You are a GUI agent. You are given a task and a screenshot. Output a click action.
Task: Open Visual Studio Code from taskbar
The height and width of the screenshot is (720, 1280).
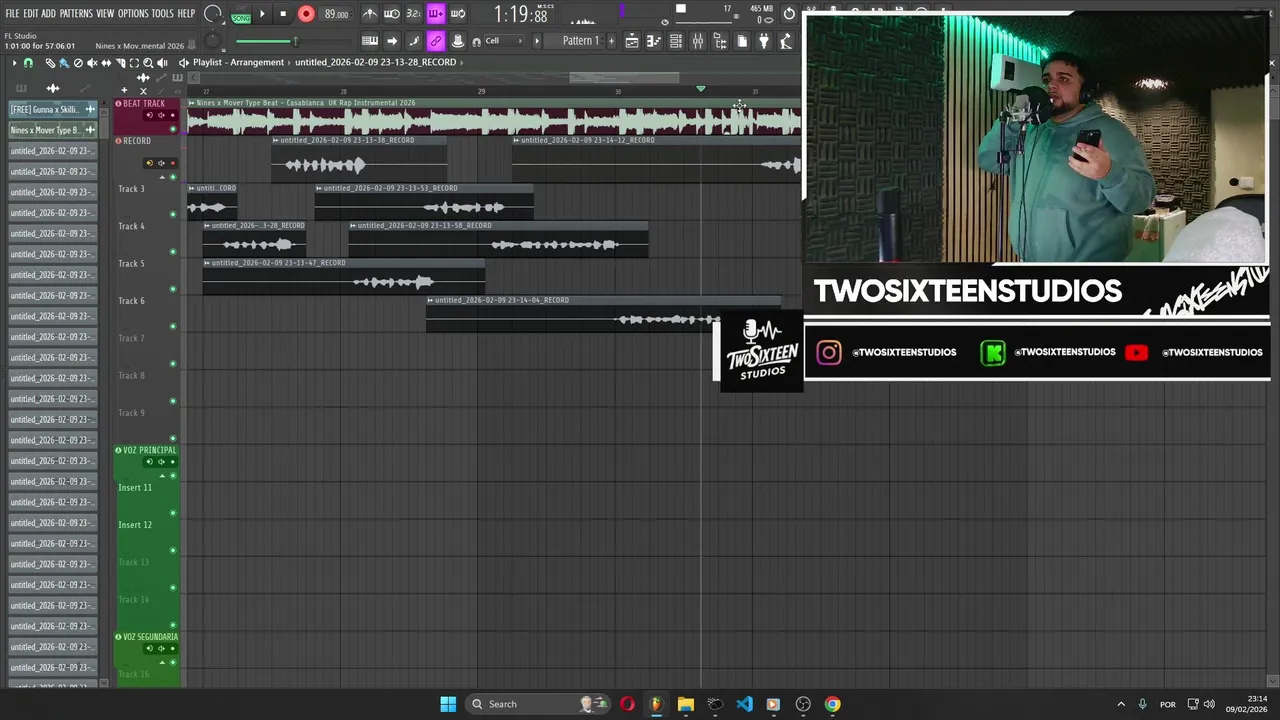click(x=744, y=704)
